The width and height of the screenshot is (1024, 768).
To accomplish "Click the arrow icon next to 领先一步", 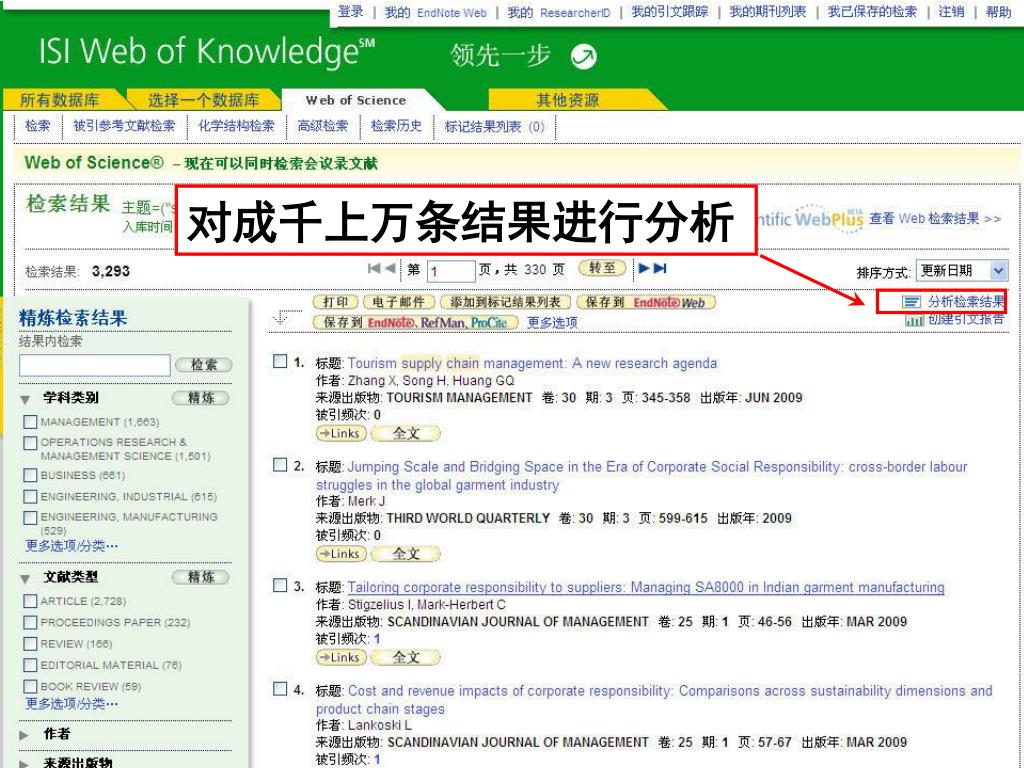I will point(583,57).
